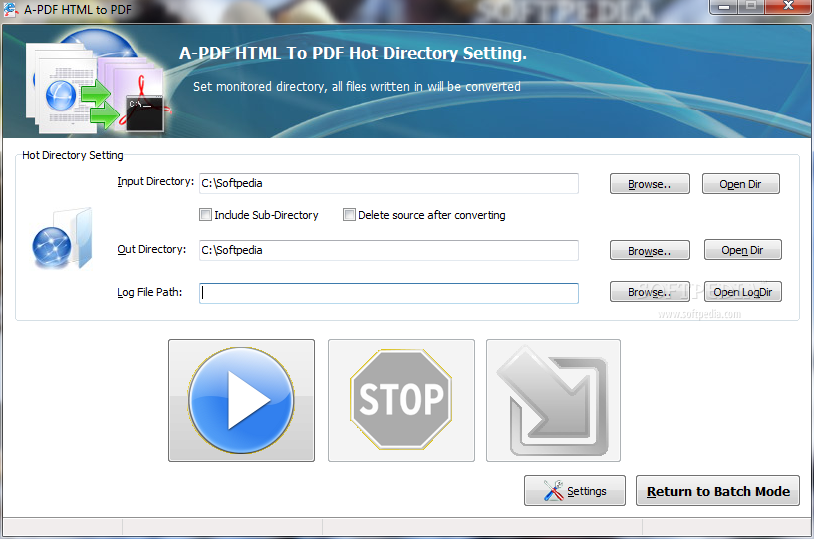Click the 'Log File Path:' label

[150, 292]
